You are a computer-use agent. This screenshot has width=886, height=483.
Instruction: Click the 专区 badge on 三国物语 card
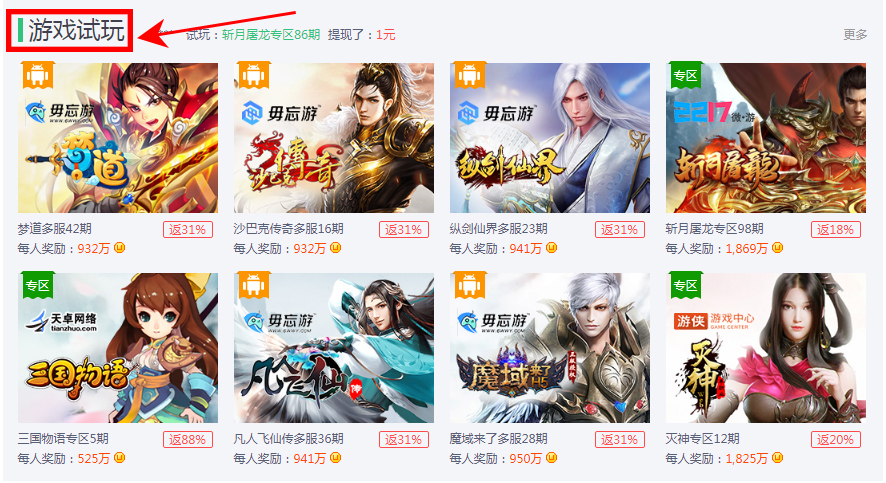(x=38, y=285)
